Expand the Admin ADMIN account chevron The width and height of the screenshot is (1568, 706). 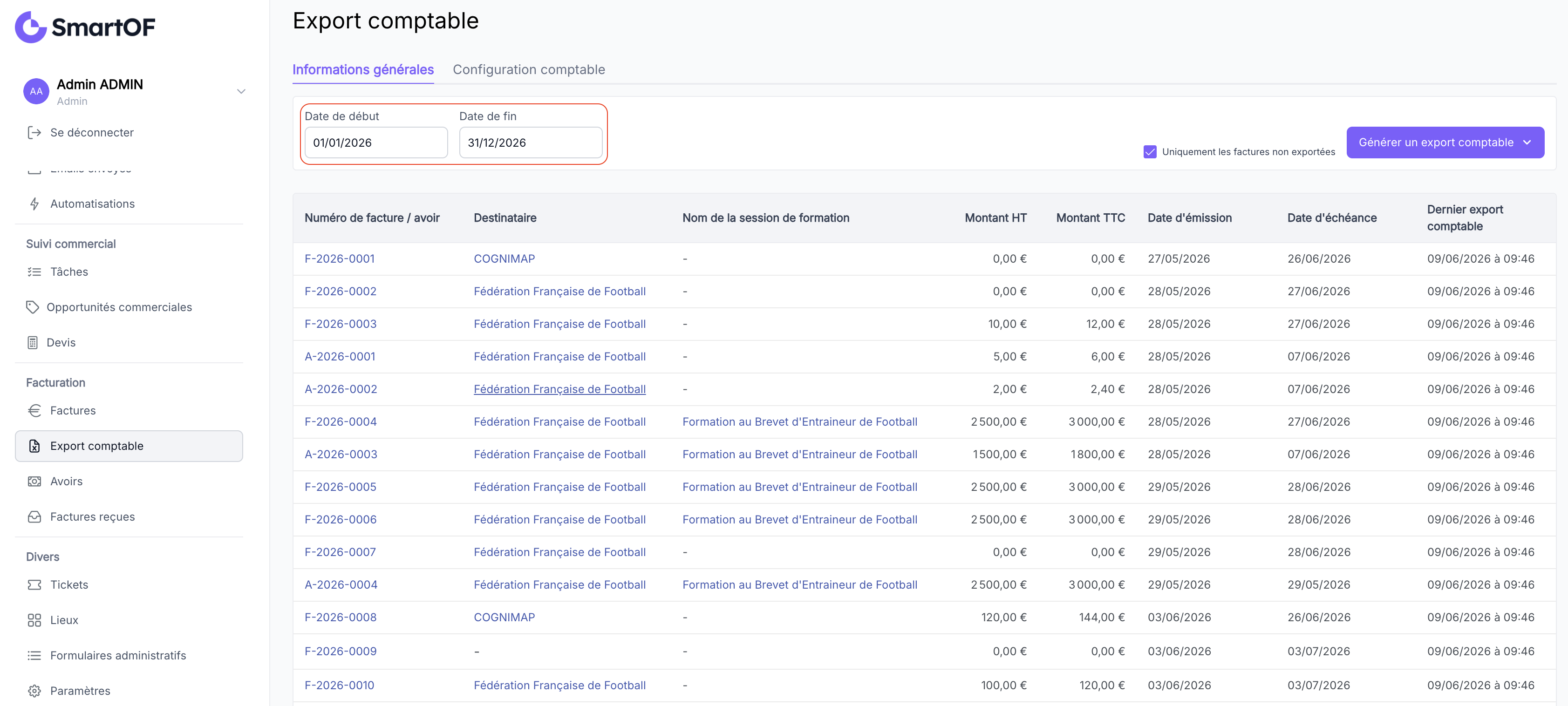(x=241, y=91)
